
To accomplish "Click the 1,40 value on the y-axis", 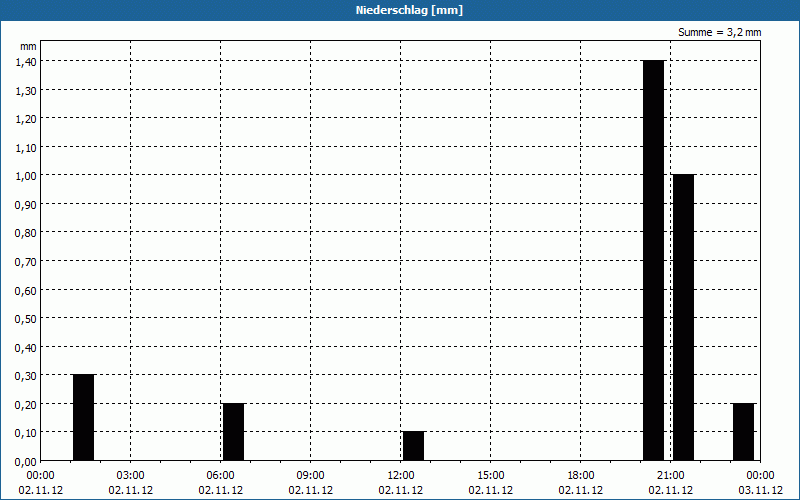I will 26,61.
